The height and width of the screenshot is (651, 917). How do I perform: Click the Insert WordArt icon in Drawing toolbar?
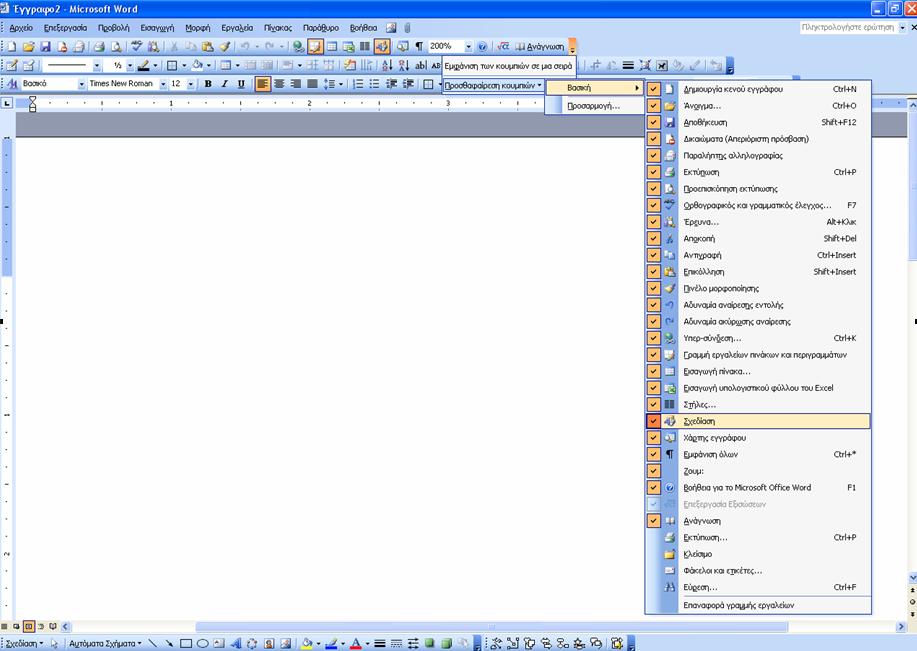point(236,643)
